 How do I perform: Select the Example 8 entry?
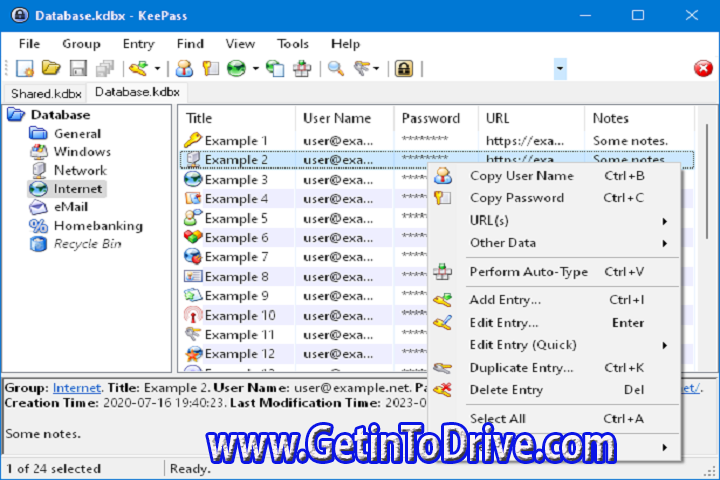(x=236, y=277)
